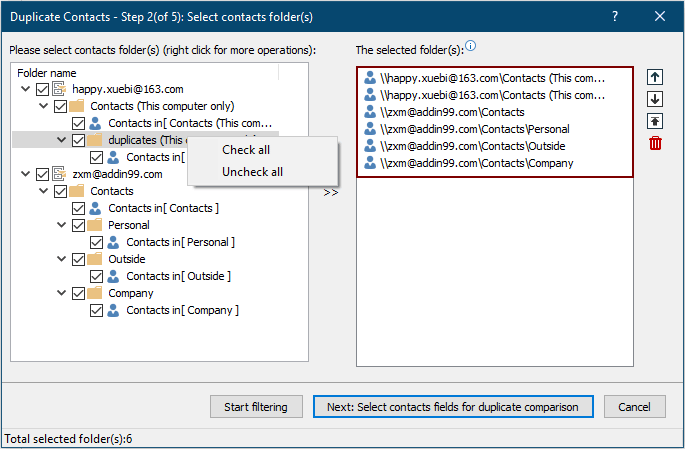685x449 pixels.
Task: Choose Uncheck all from context menu
Action: (x=252, y=172)
